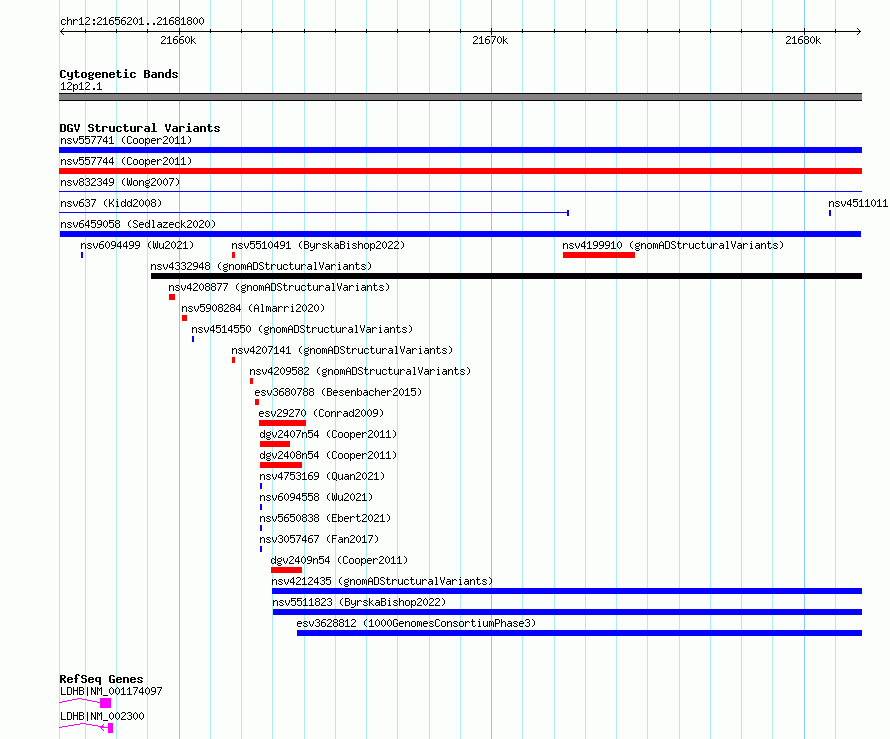Screen dimensions: 890x739
Task: Open the LDHB|NM_001174097 gene label
Action: [111, 691]
